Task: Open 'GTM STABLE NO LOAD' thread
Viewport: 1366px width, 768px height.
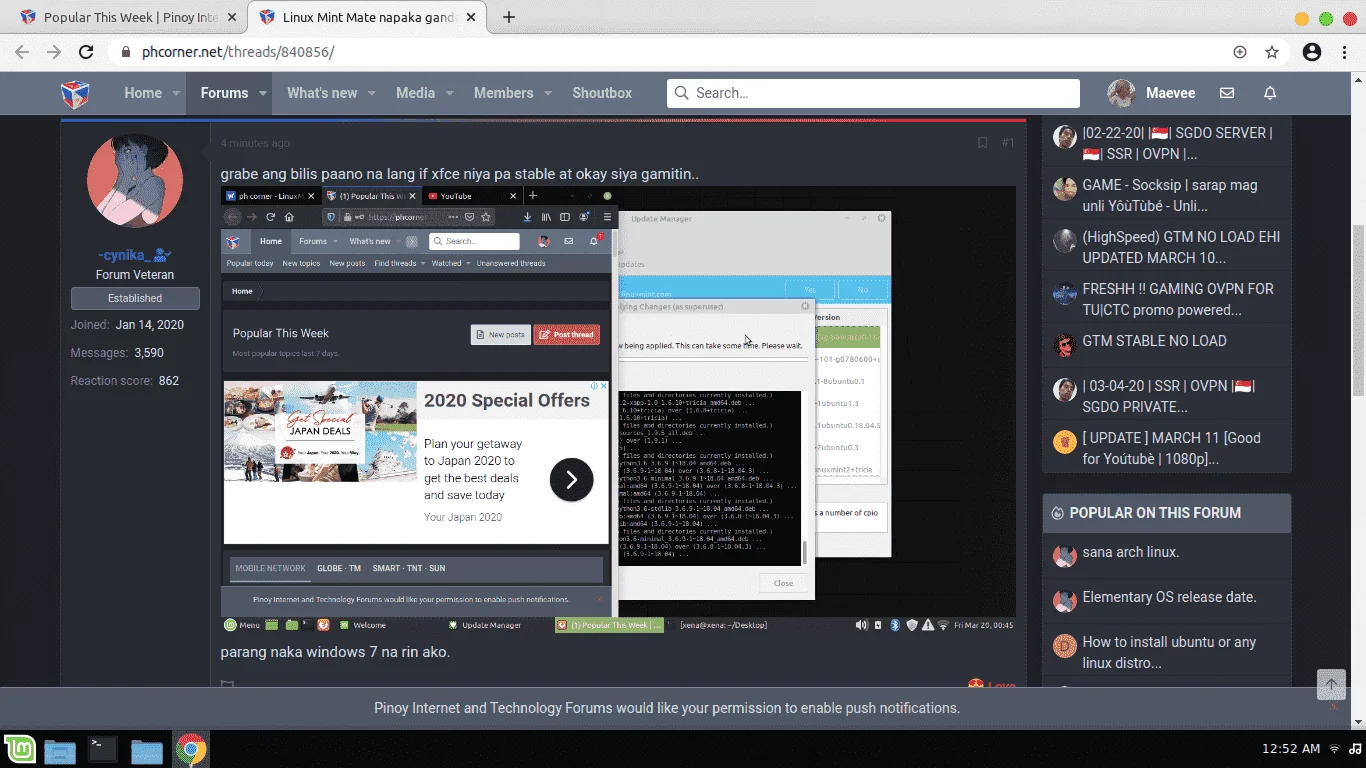Action: [x=1154, y=341]
